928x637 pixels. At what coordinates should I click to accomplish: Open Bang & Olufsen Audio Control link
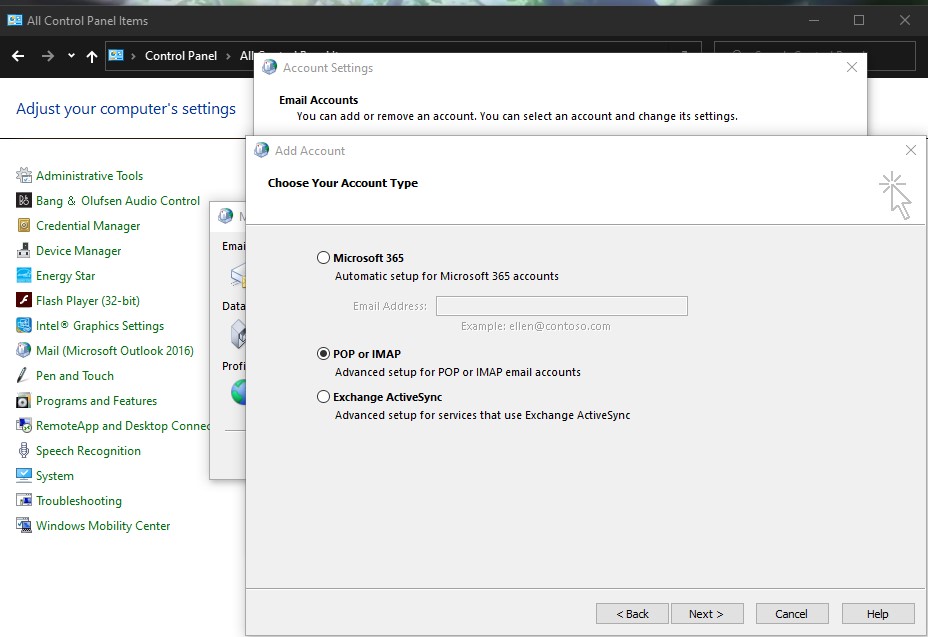click(x=118, y=201)
